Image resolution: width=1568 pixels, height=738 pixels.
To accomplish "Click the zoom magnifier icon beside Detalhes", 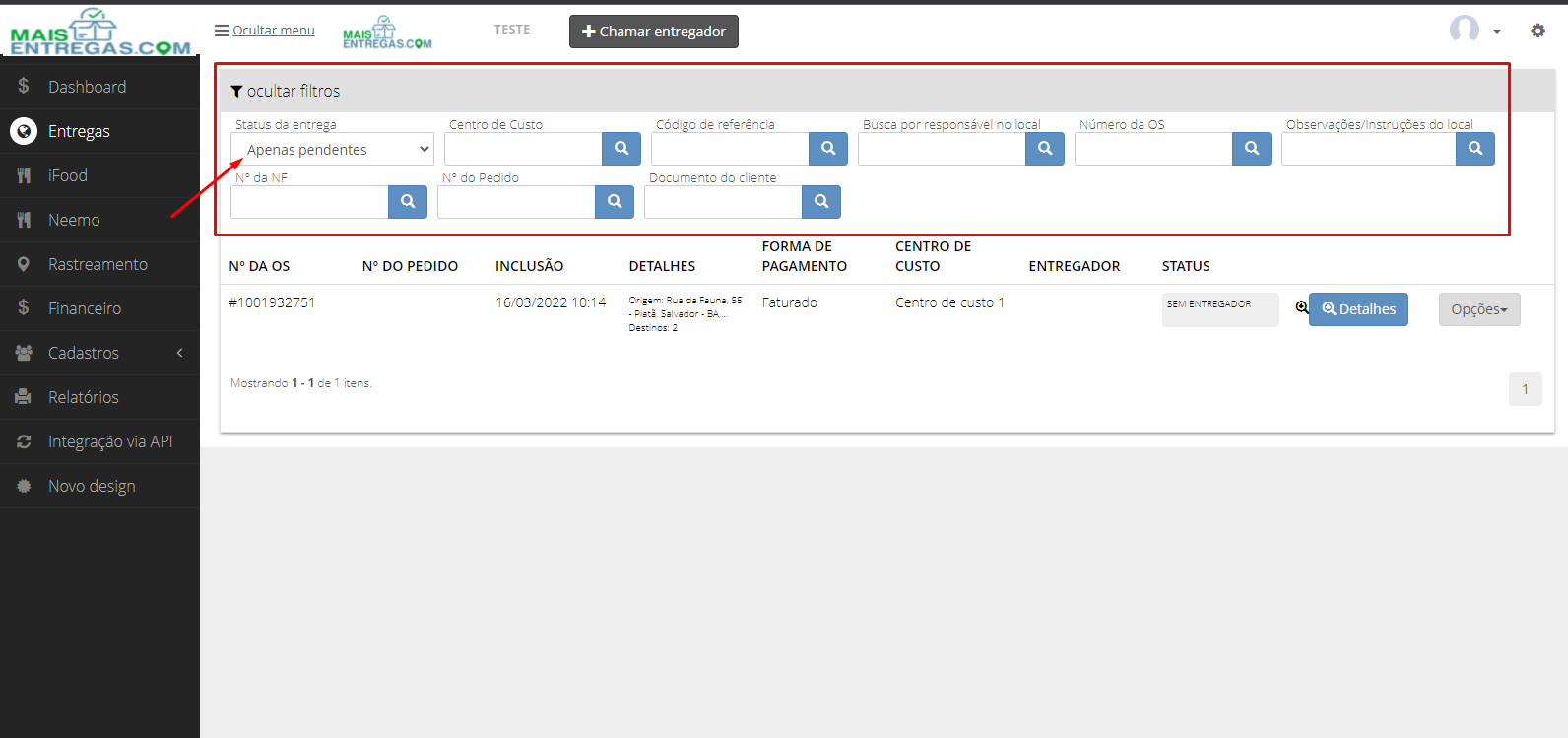I will point(1302,307).
